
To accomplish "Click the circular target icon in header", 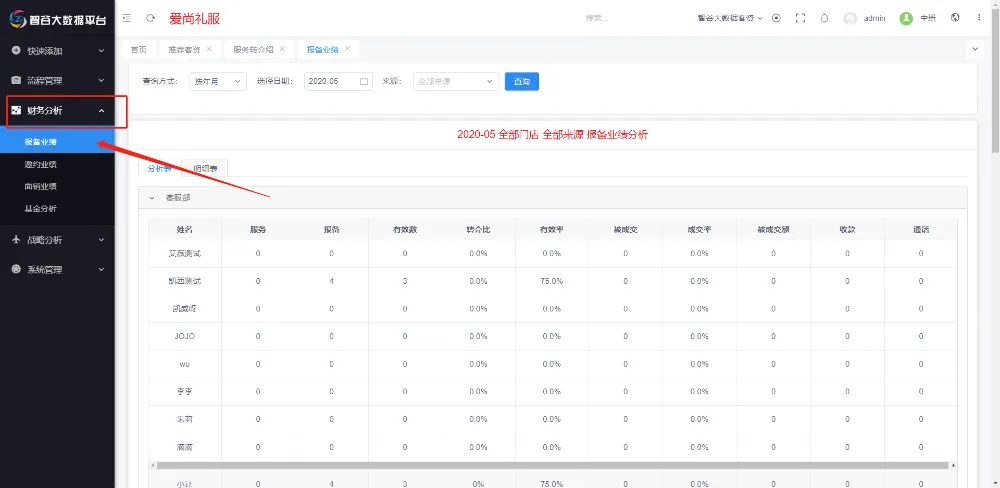I will click(776, 18).
